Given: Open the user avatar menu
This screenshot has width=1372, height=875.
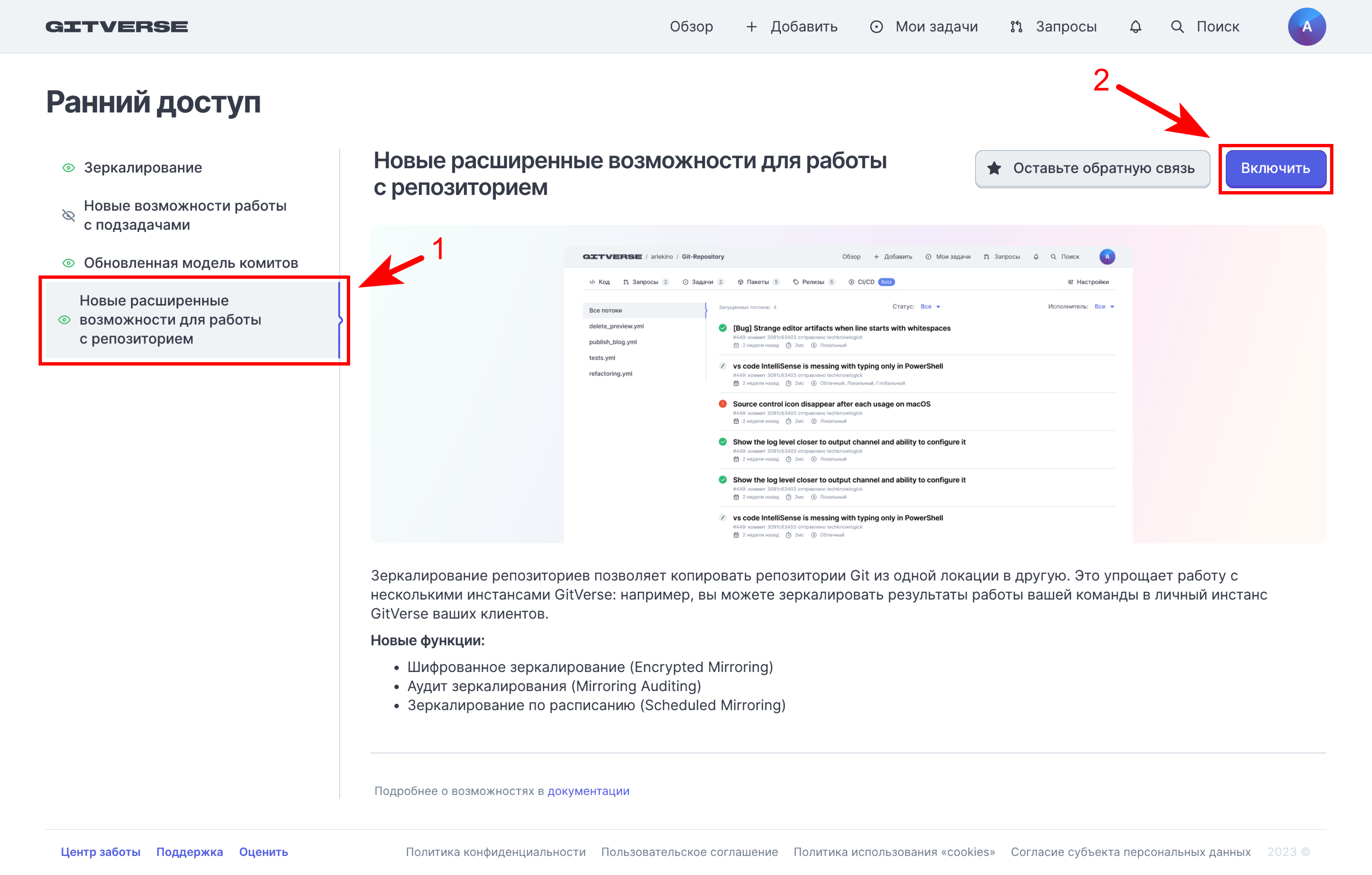Looking at the screenshot, I should [1307, 27].
